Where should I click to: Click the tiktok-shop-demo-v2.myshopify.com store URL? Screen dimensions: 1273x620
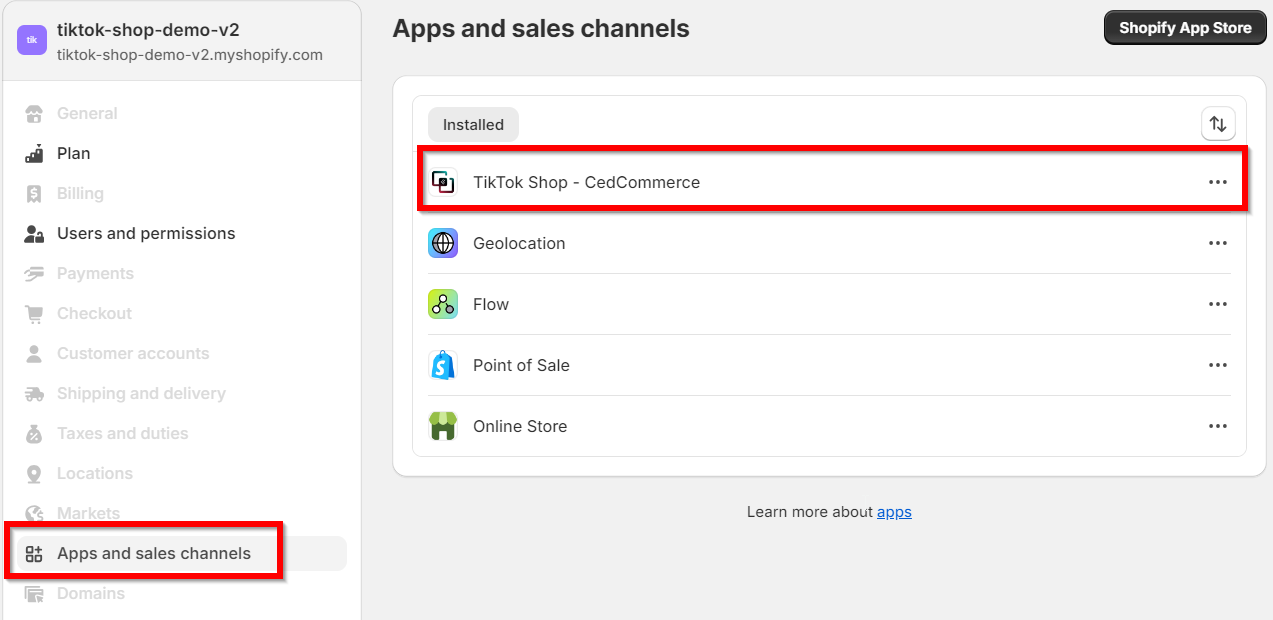(190, 55)
